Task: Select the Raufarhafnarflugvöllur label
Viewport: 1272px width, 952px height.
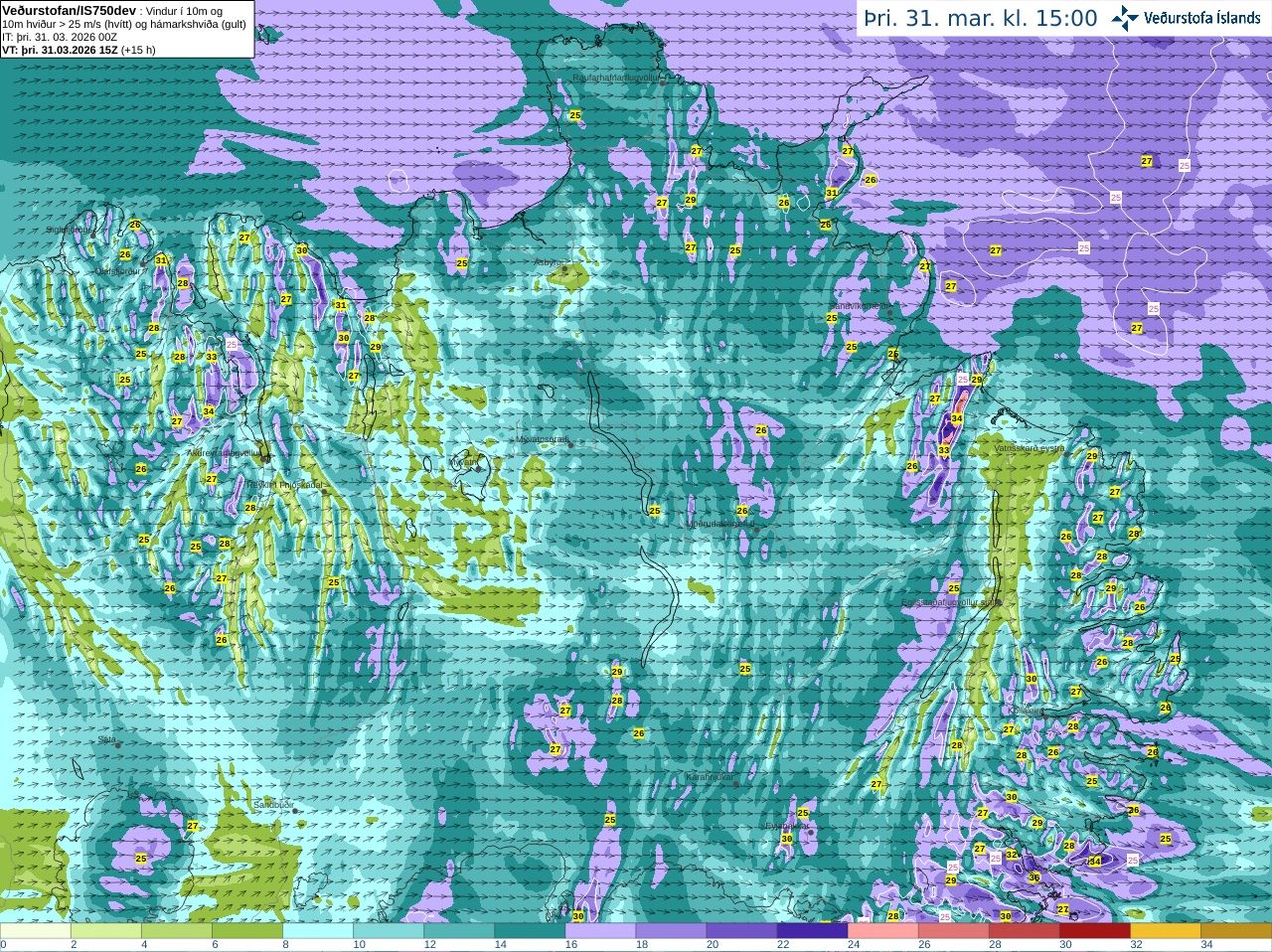Action: (615, 78)
